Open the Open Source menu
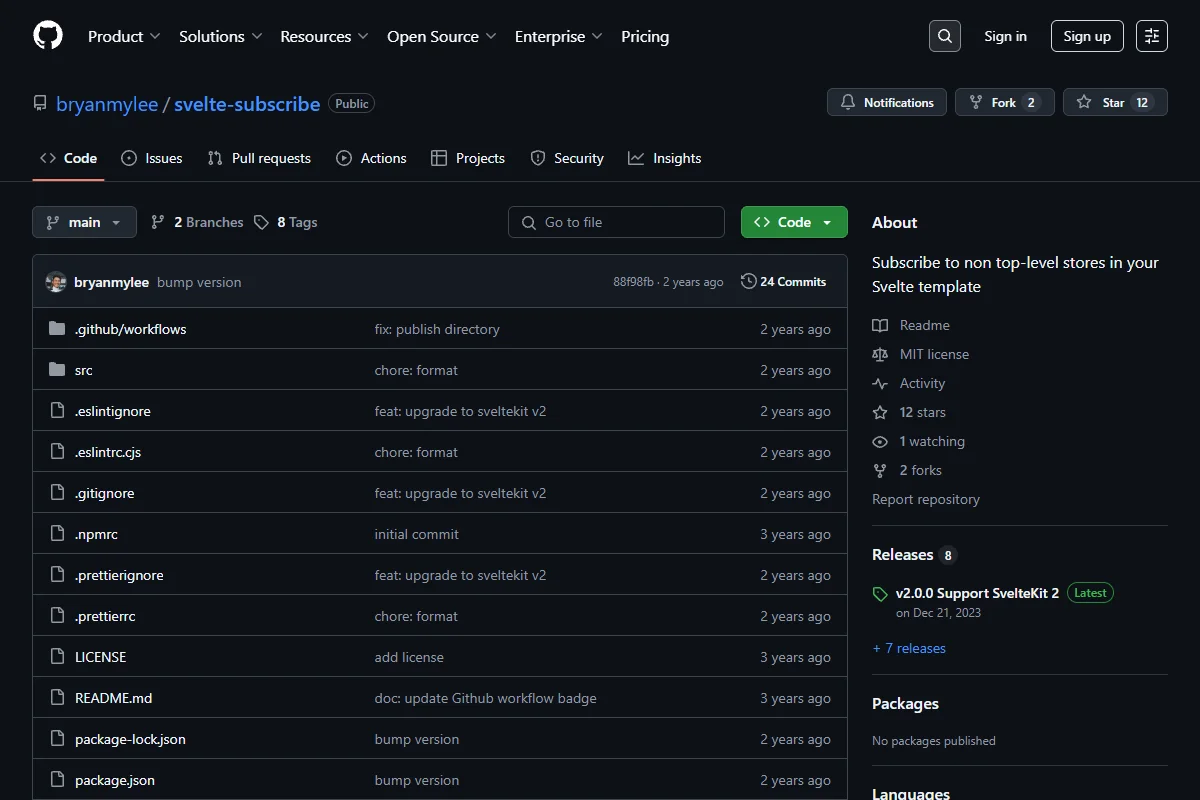This screenshot has width=1200, height=800. (x=441, y=36)
